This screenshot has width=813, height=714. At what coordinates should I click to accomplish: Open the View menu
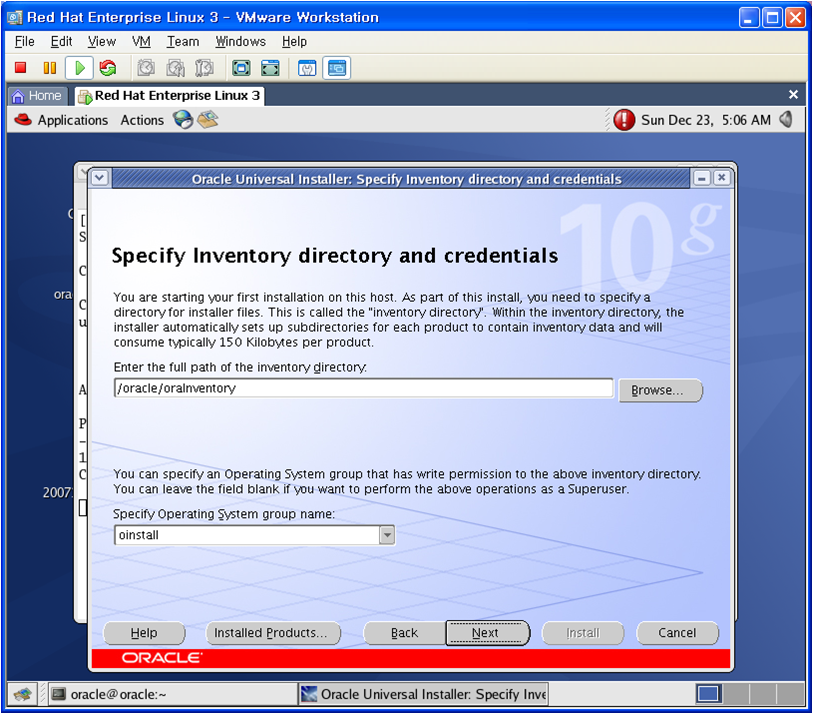pyautogui.click(x=102, y=41)
